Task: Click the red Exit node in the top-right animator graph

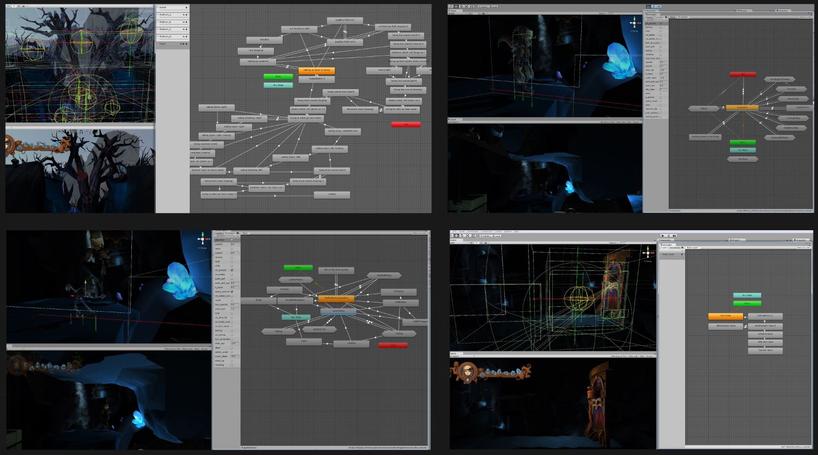Action: [x=742, y=74]
